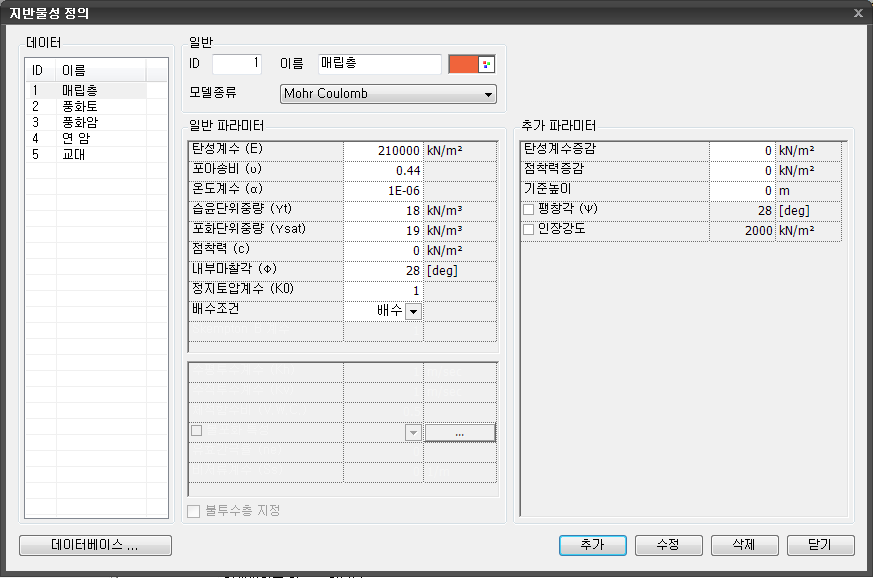
Task: Click the 이름 text field containing 매립층
Action: [x=379, y=64]
